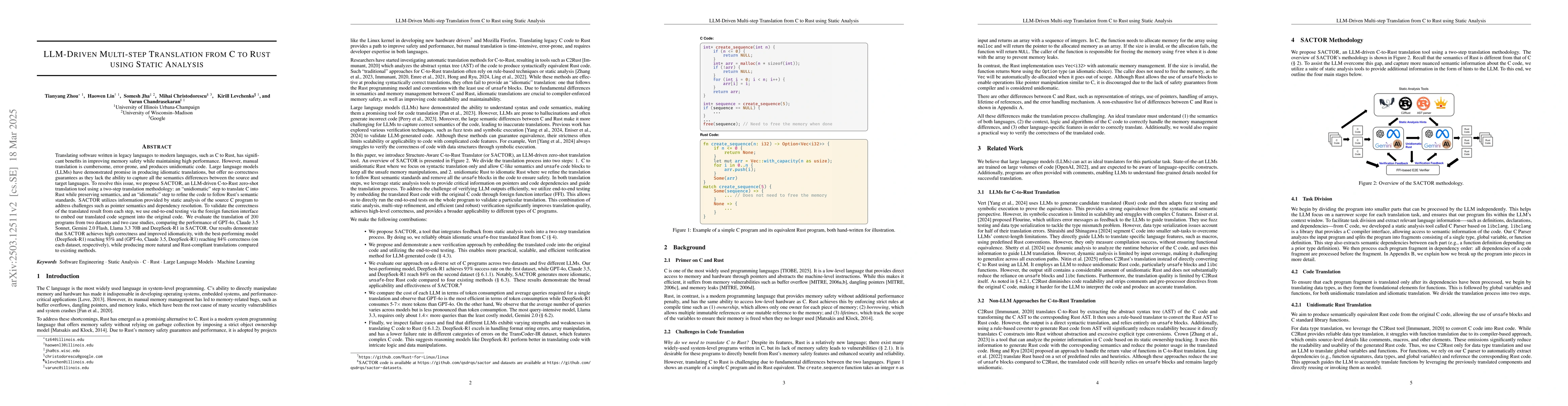Viewport: 1568px width, 406px height.
Task: Click the 2 Background section heading
Action: pos(685,247)
